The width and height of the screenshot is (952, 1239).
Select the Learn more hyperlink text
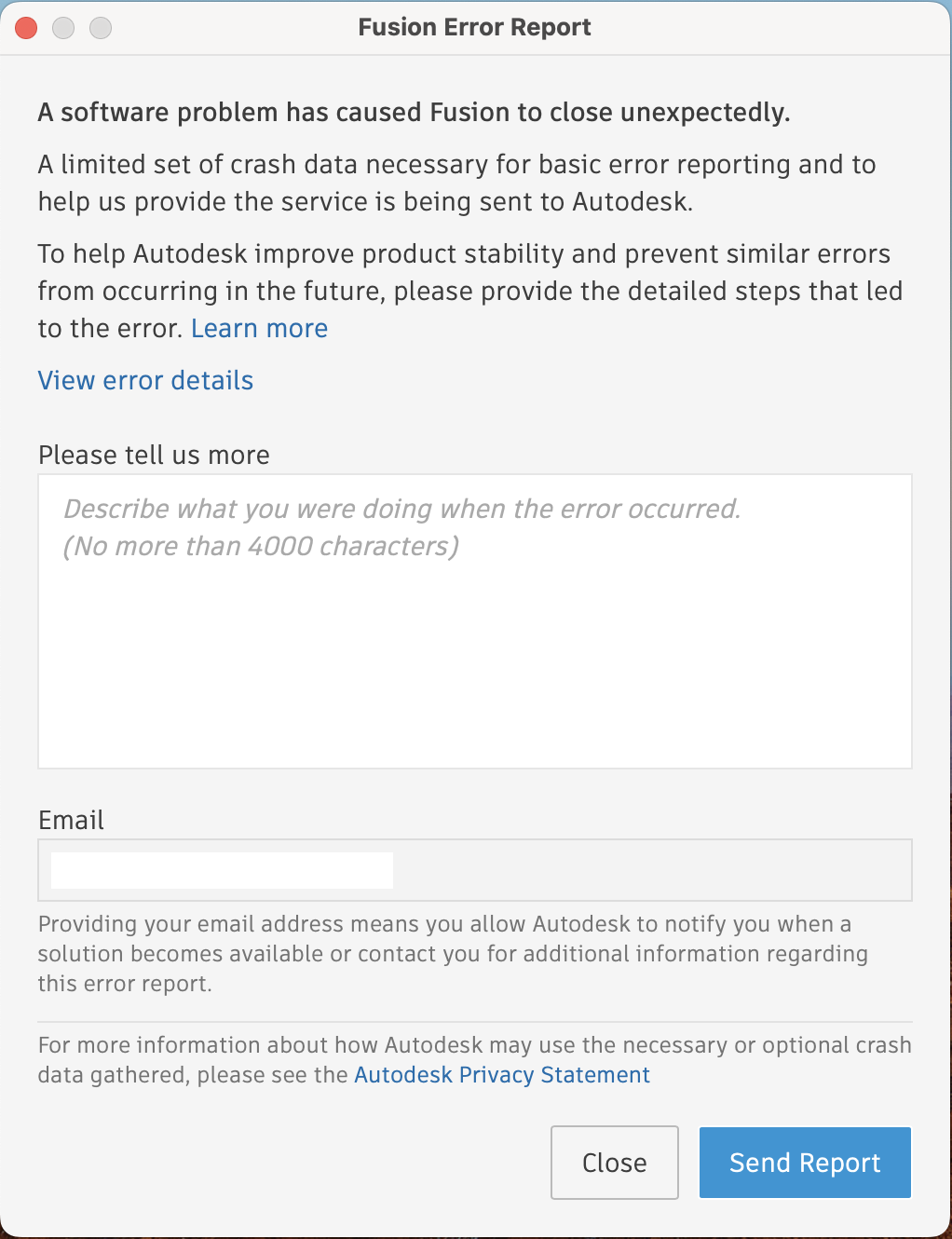click(259, 328)
